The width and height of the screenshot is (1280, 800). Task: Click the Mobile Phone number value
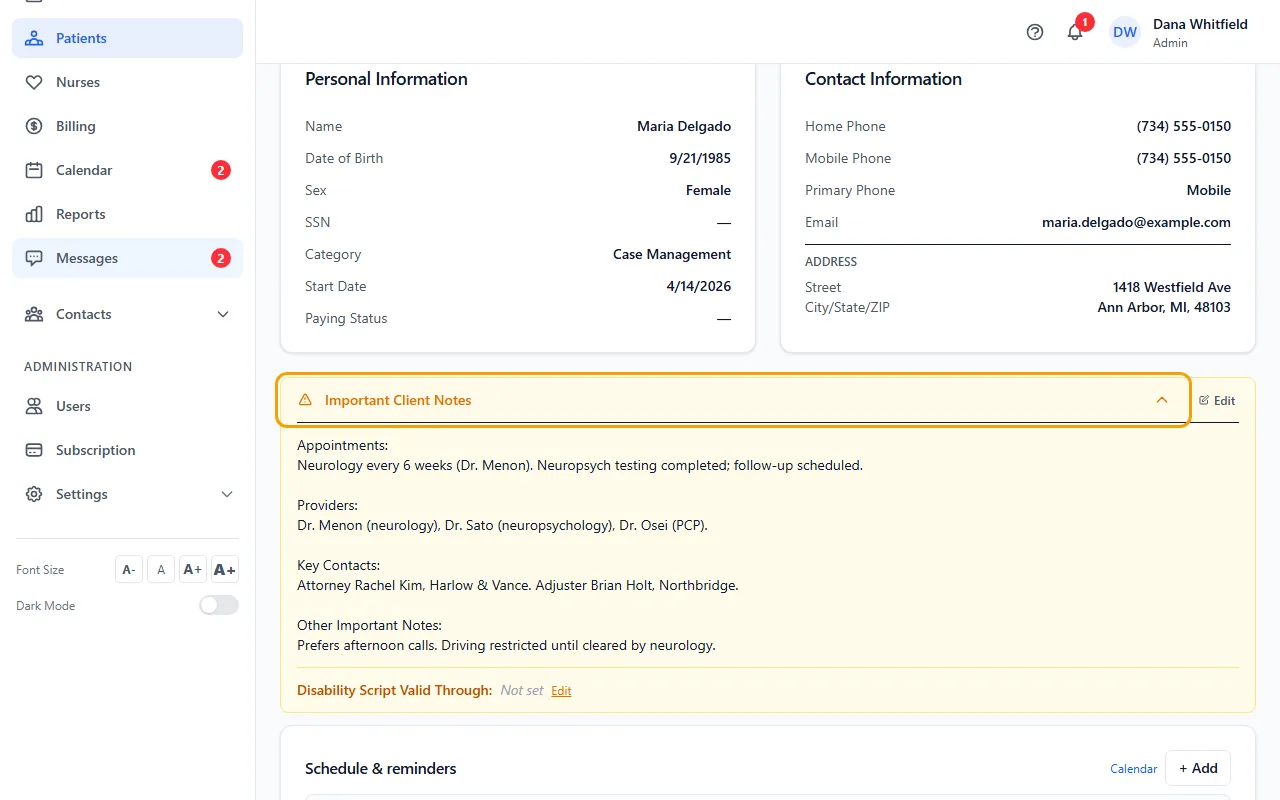[x=1184, y=158]
